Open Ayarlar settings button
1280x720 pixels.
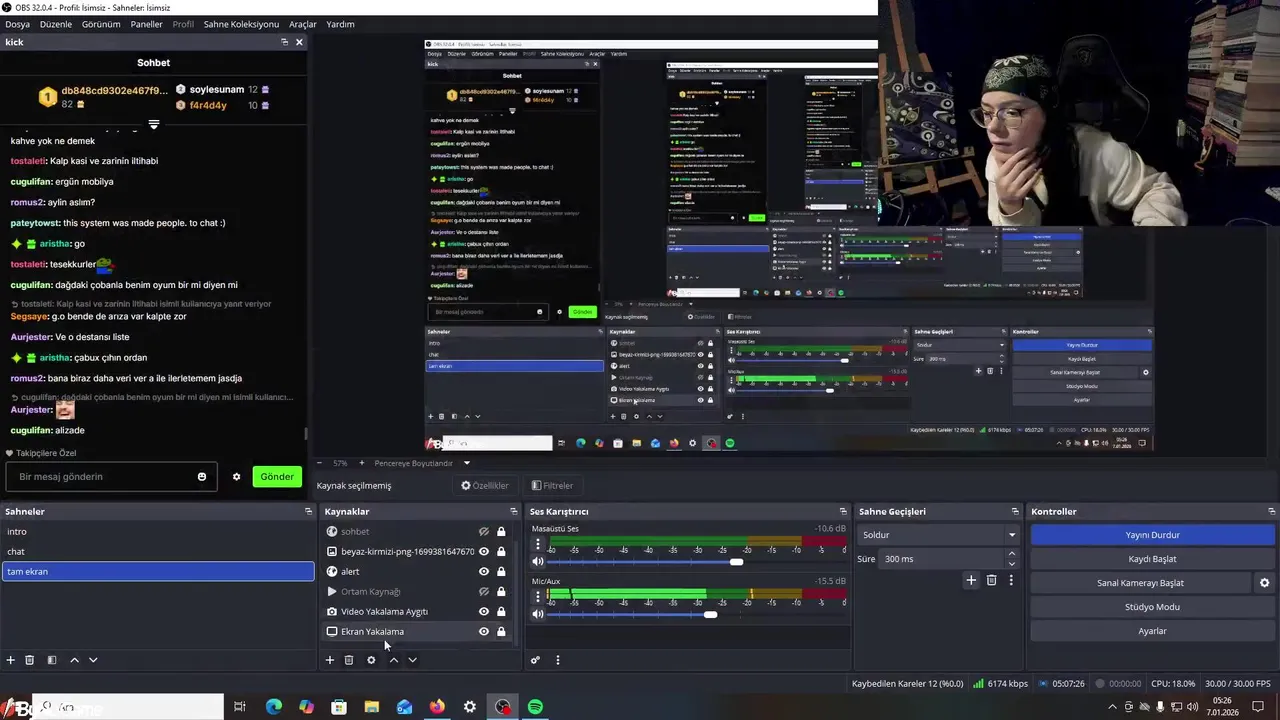point(1152,631)
